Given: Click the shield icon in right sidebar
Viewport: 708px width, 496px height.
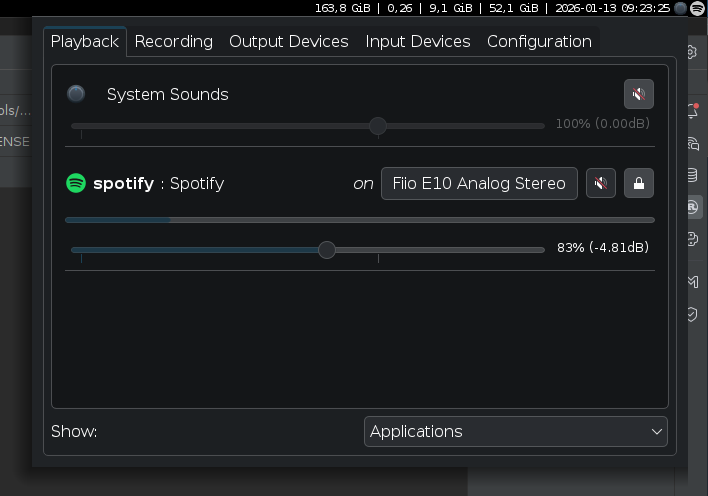Looking at the screenshot, I should click(x=692, y=314).
